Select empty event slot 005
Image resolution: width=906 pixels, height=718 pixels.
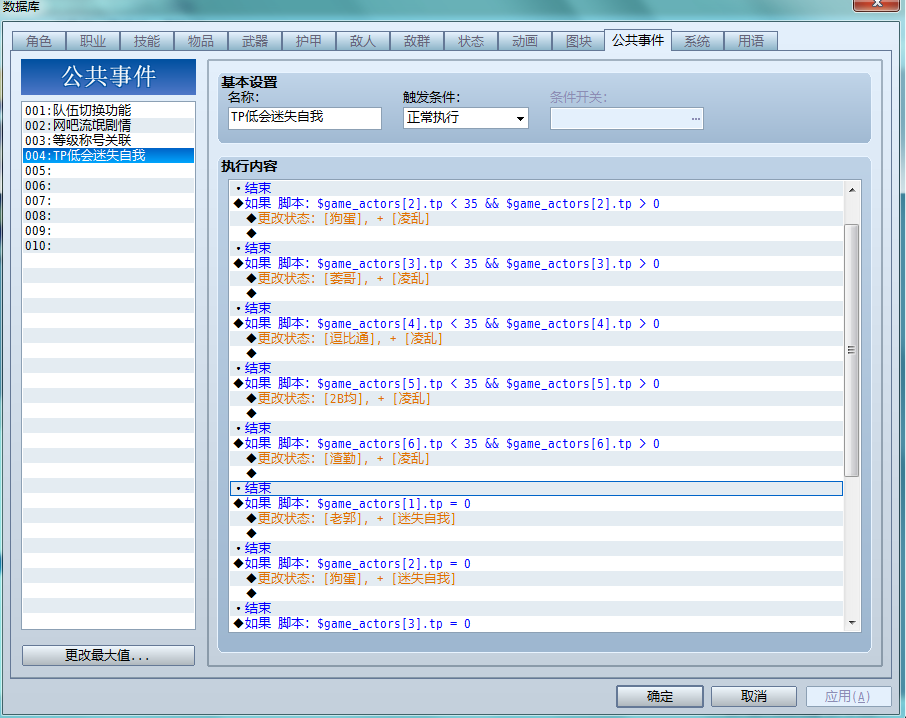(x=108, y=170)
